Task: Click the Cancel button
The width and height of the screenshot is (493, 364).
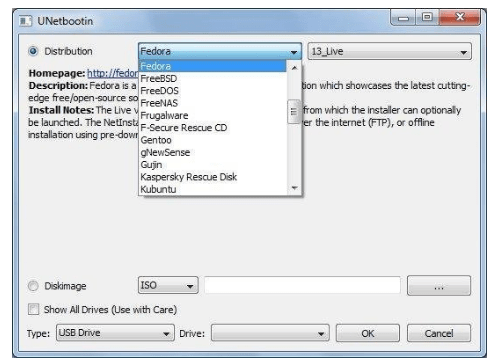Action: (x=439, y=333)
